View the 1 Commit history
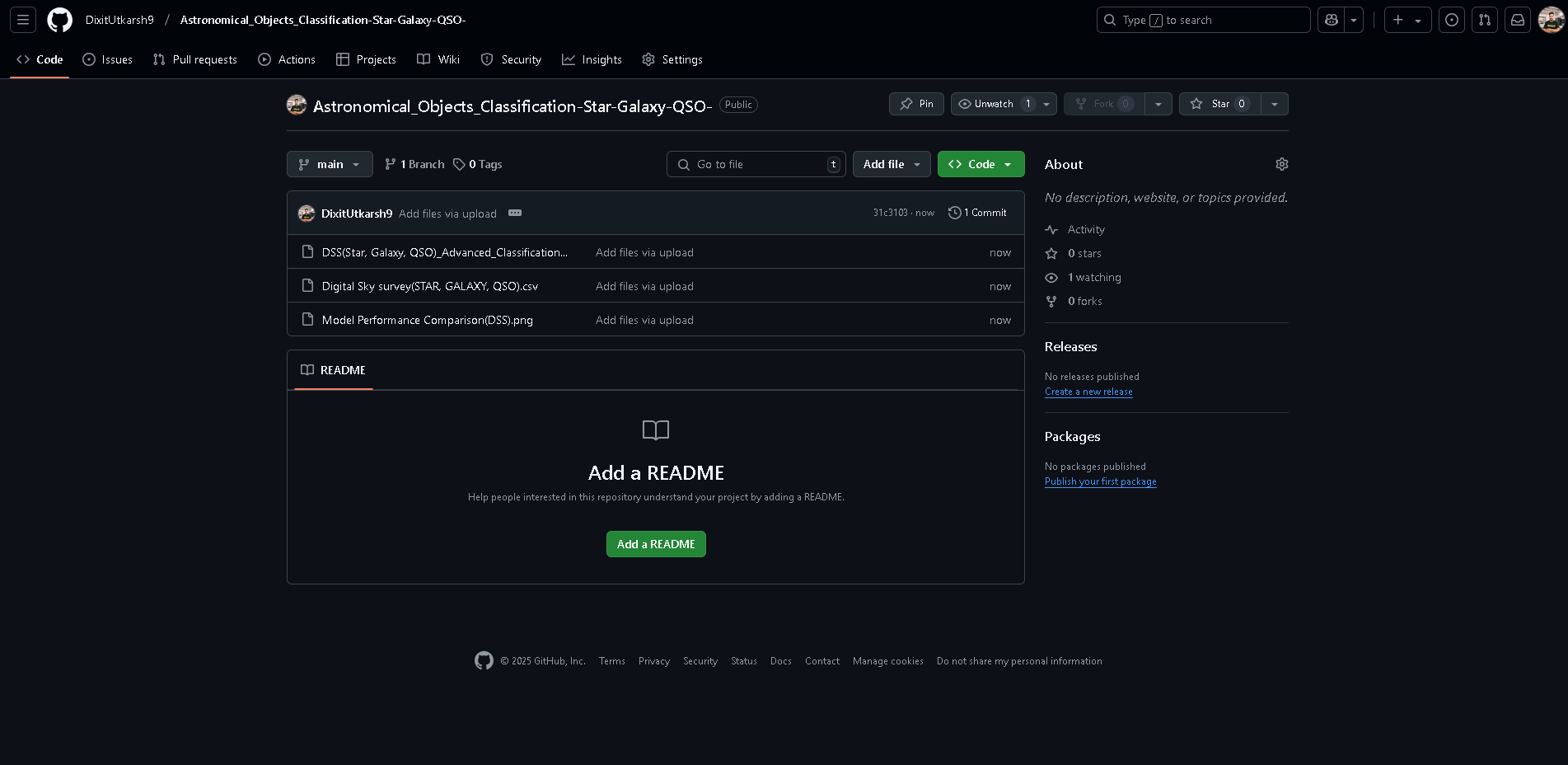 point(978,213)
